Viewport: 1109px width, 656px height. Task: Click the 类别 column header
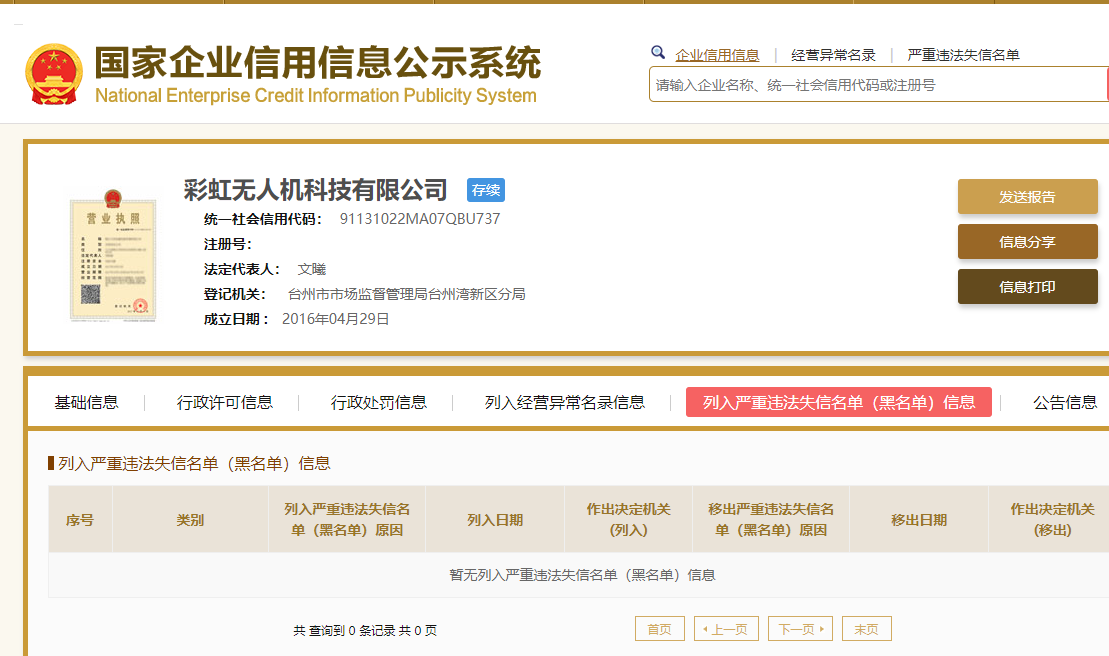(x=190, y=520)
